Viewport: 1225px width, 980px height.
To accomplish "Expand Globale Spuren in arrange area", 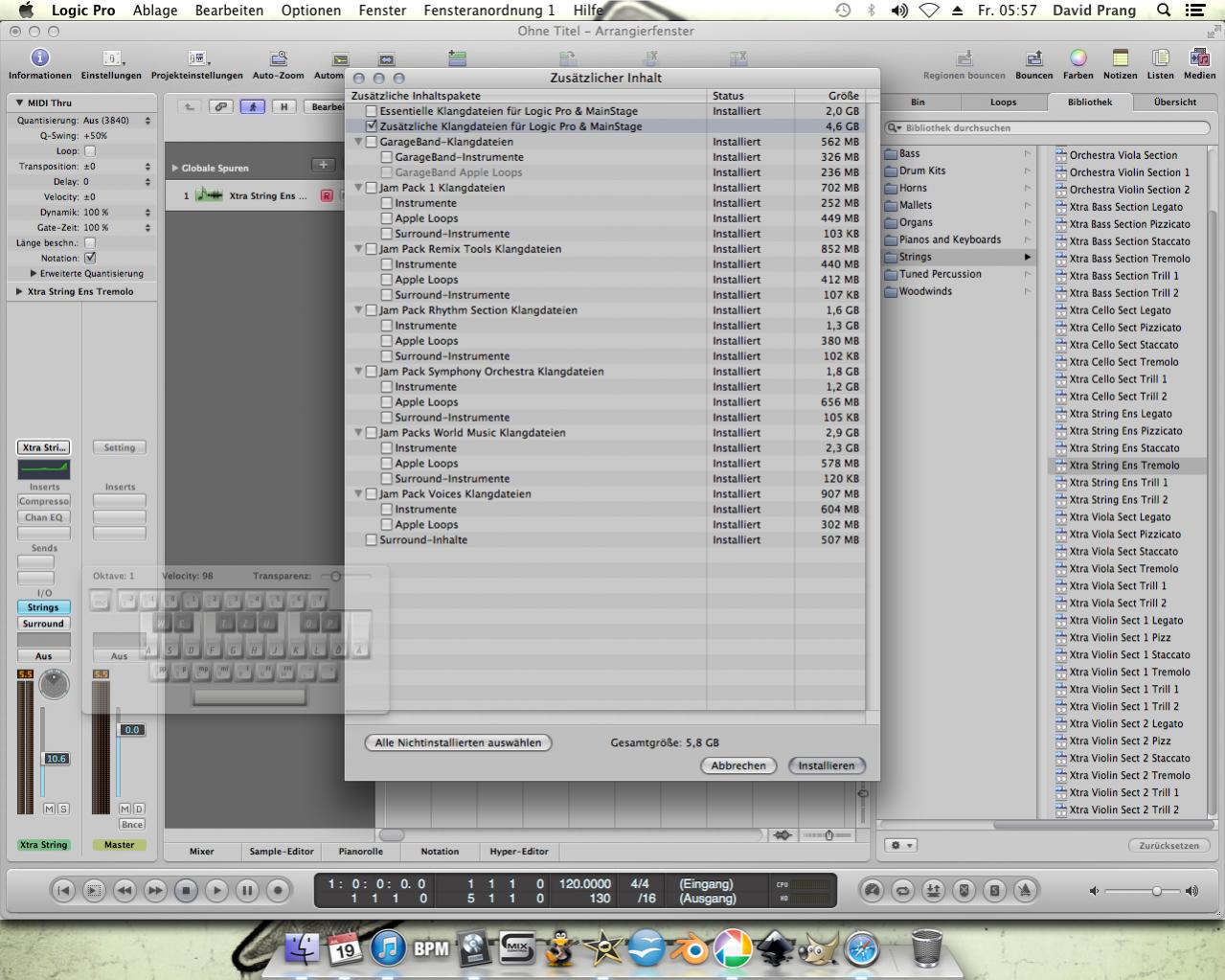I will [175, 168].
